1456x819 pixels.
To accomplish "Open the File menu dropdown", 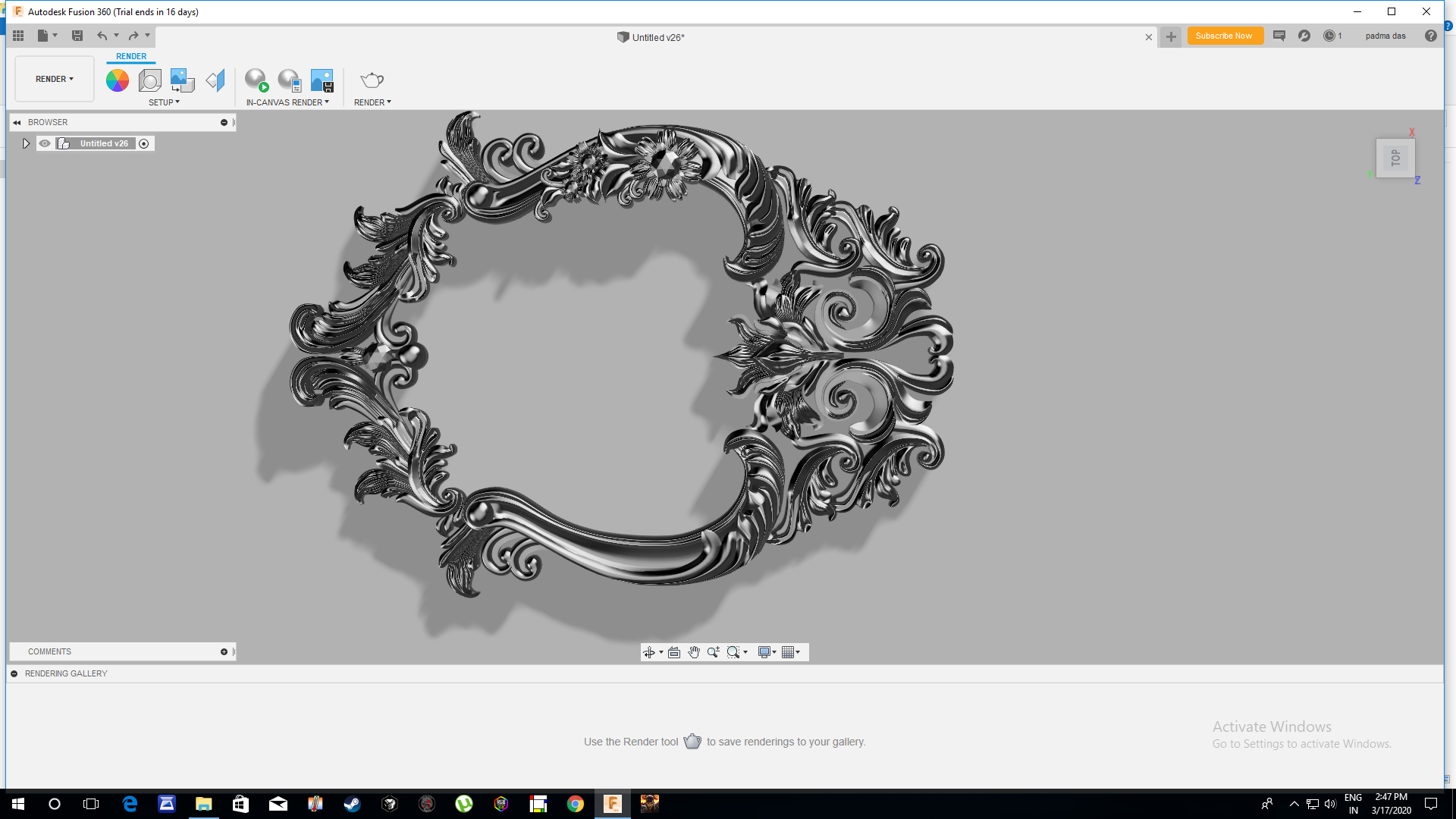I will (47, 36).
